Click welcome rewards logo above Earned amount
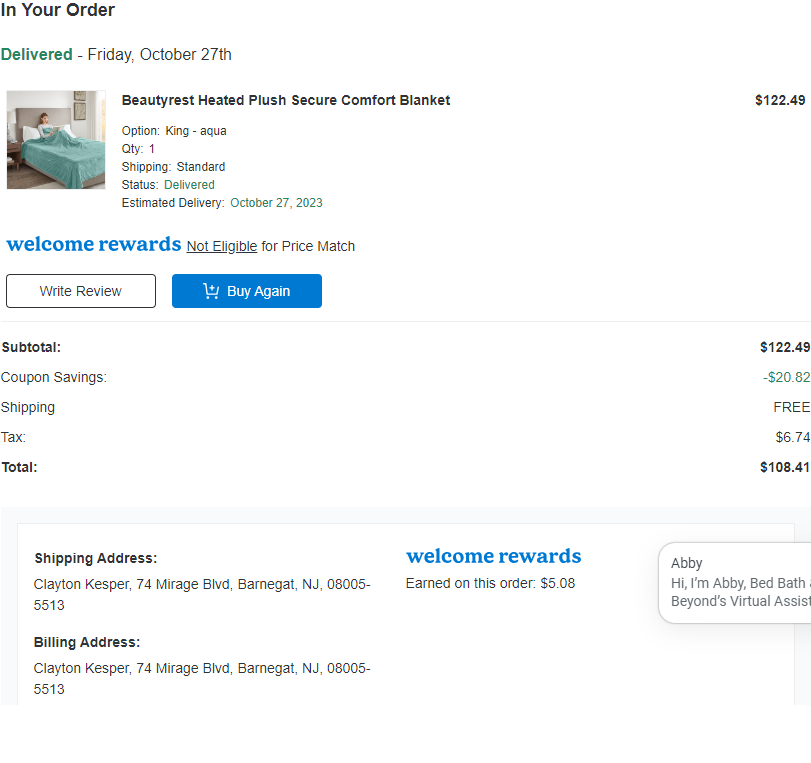The image size is (811, 763). coord(493,556)
